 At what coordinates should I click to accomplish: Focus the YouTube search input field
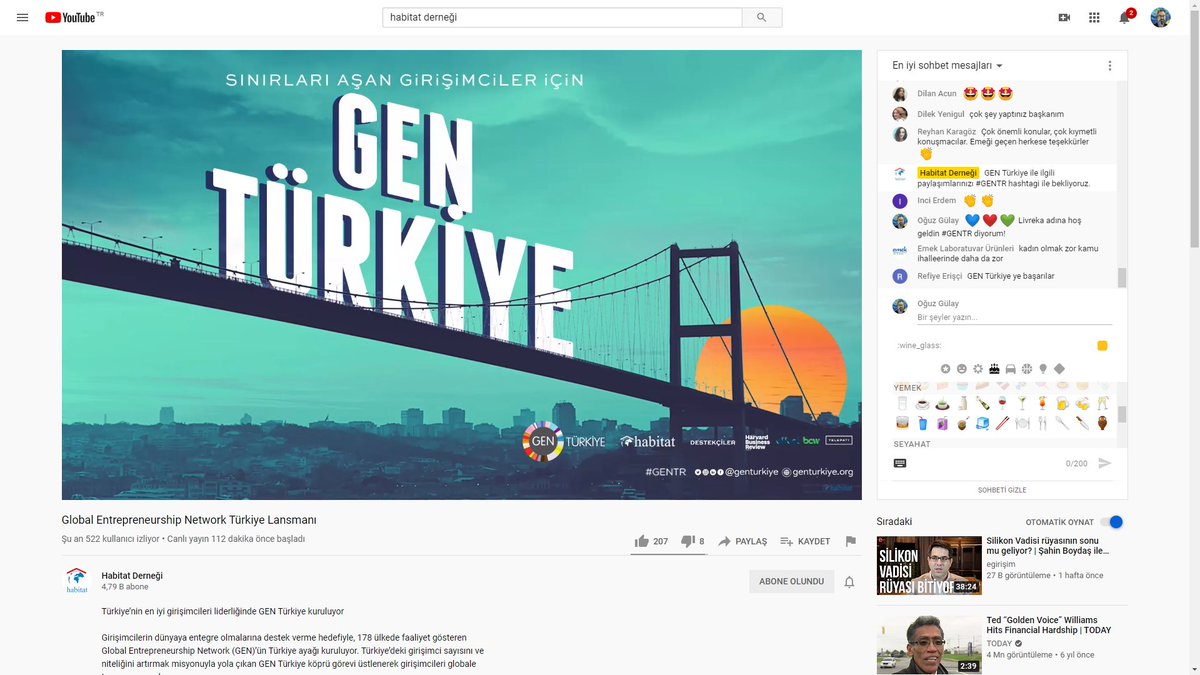click(x=562, y=17)
